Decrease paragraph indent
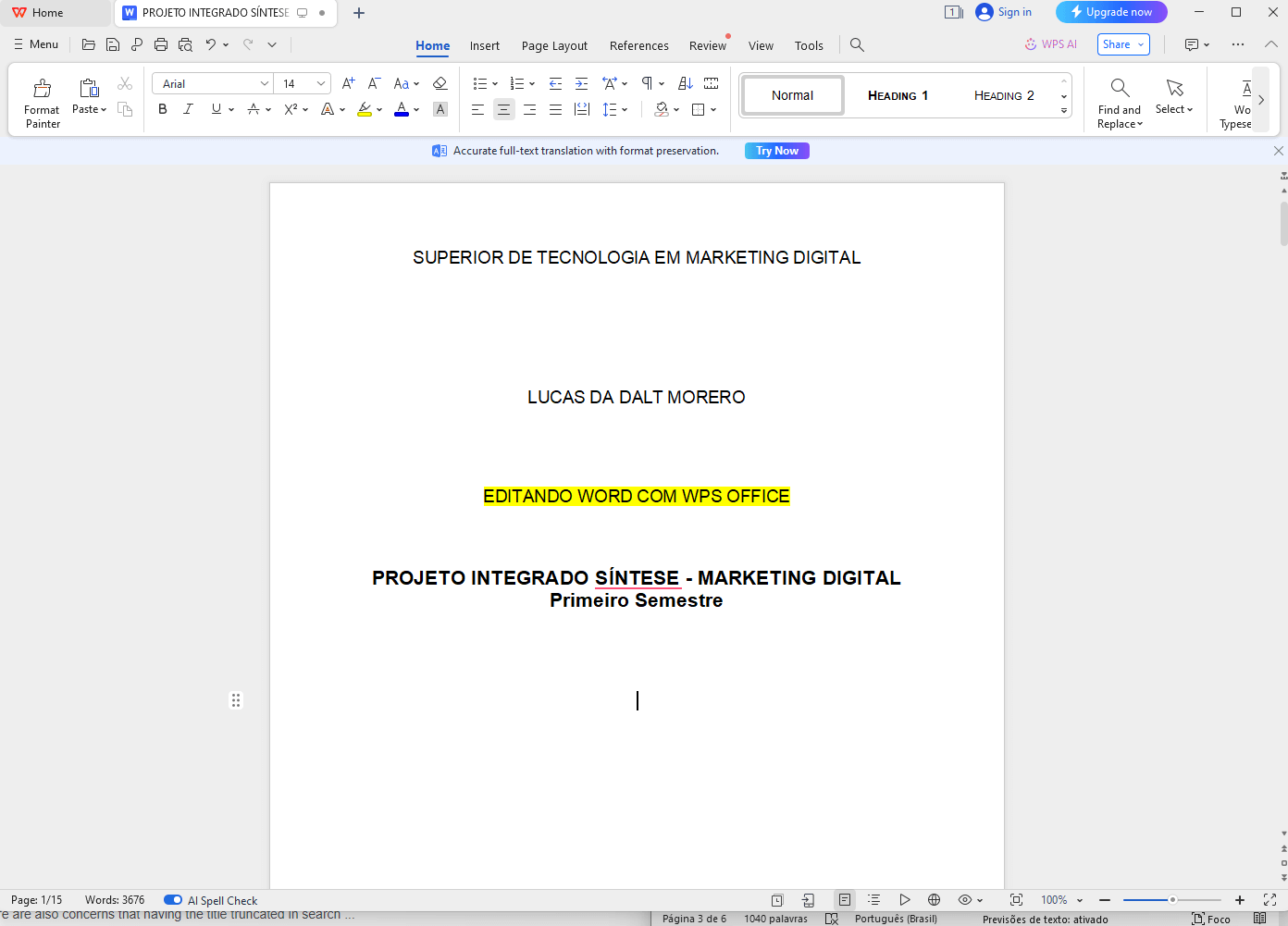This screenshot has height=926, width=1288. (555, 83)
